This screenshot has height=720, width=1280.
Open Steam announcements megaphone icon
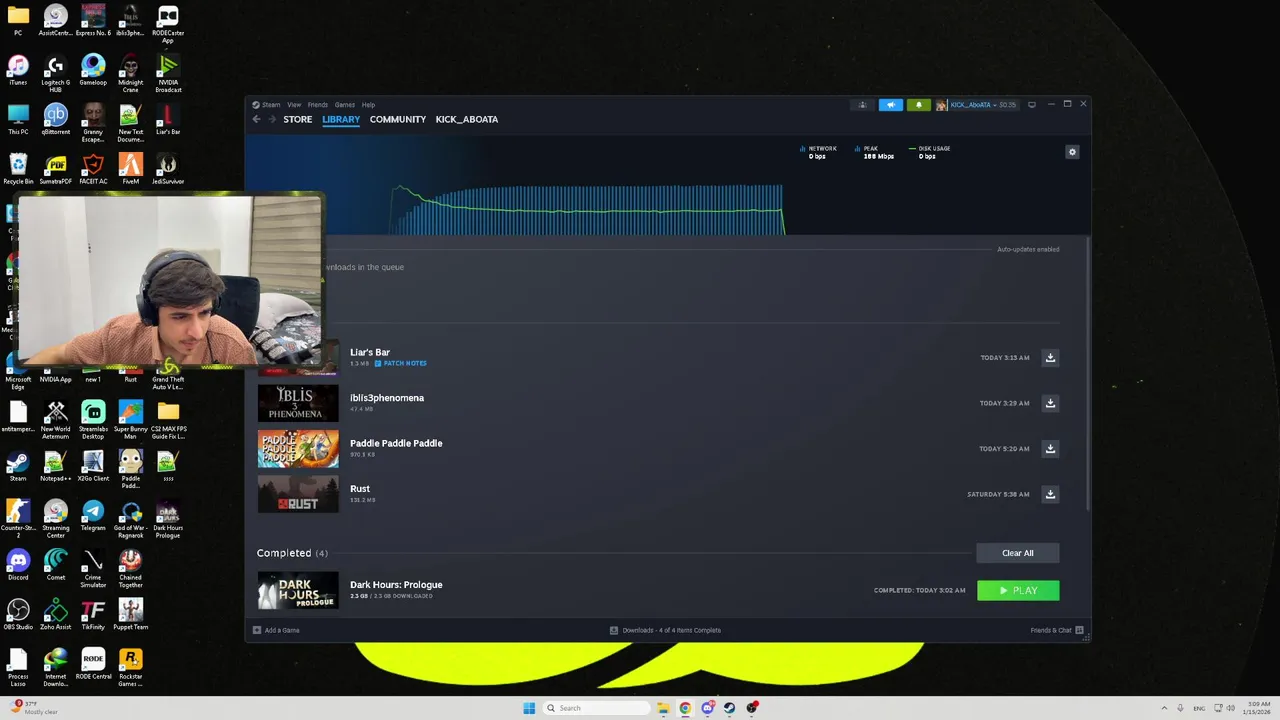pos(890,105)
